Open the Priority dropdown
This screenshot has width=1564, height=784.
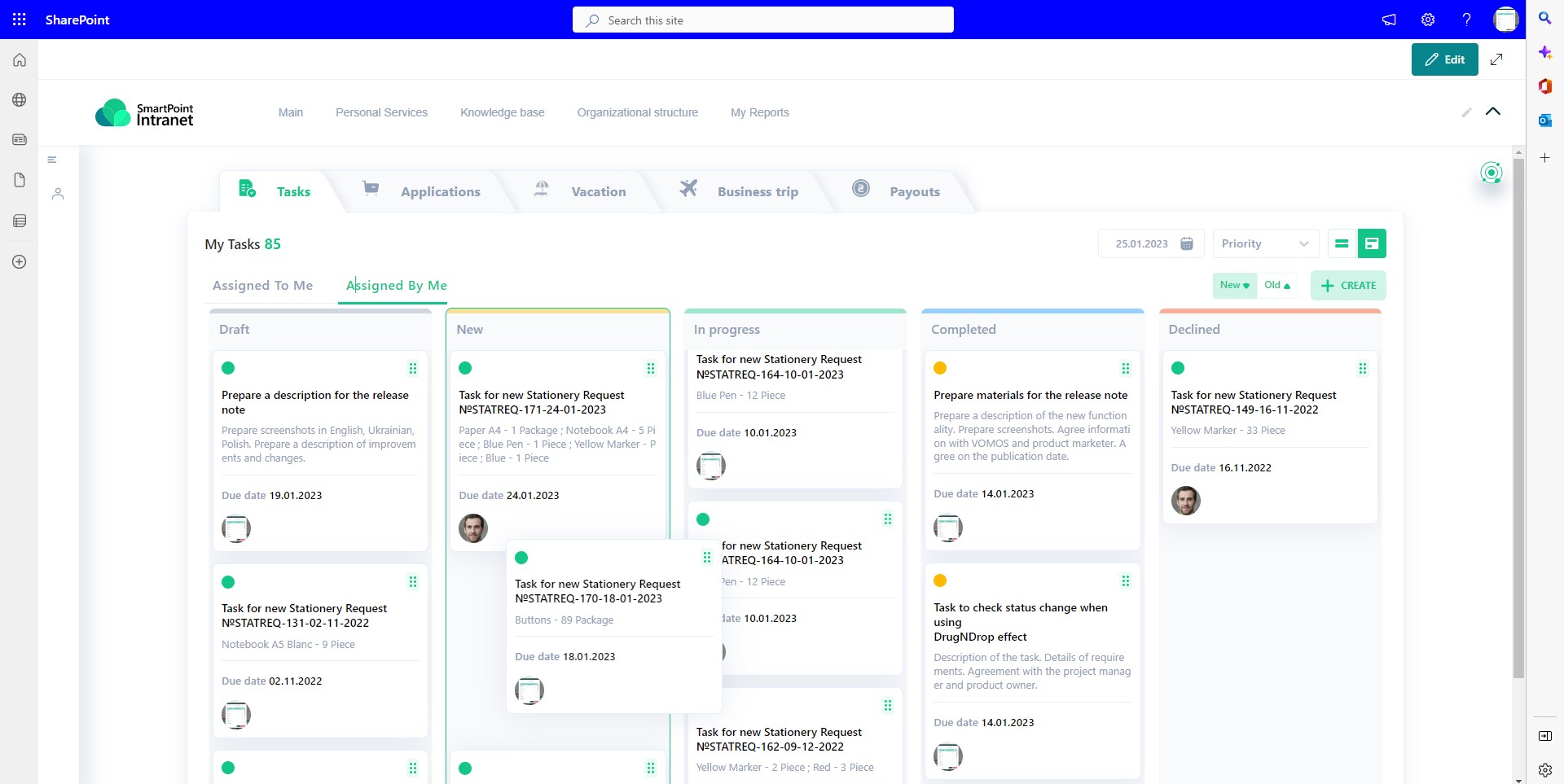tap(1265, 243)
